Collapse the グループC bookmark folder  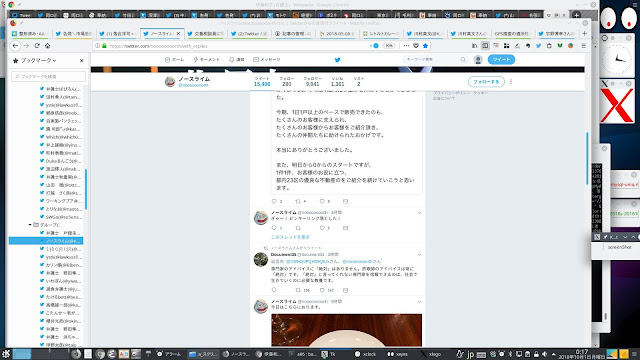[30, 225]
